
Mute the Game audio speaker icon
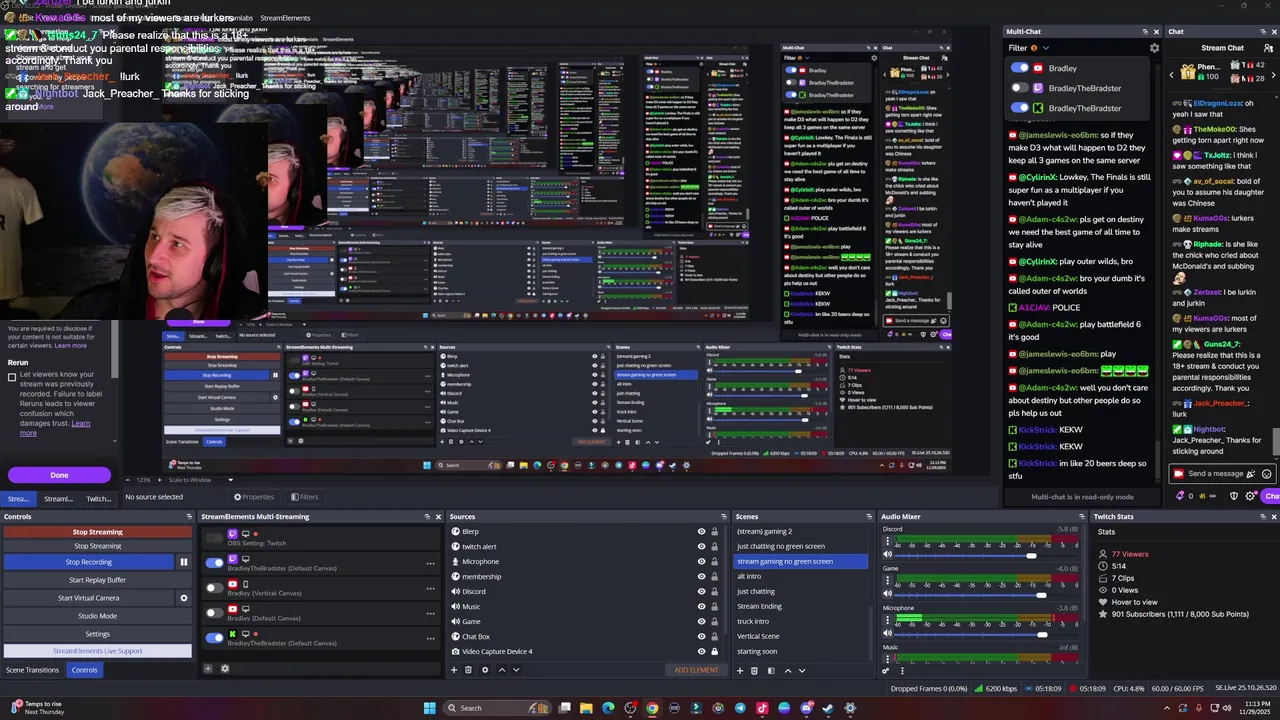click(886, 595)
